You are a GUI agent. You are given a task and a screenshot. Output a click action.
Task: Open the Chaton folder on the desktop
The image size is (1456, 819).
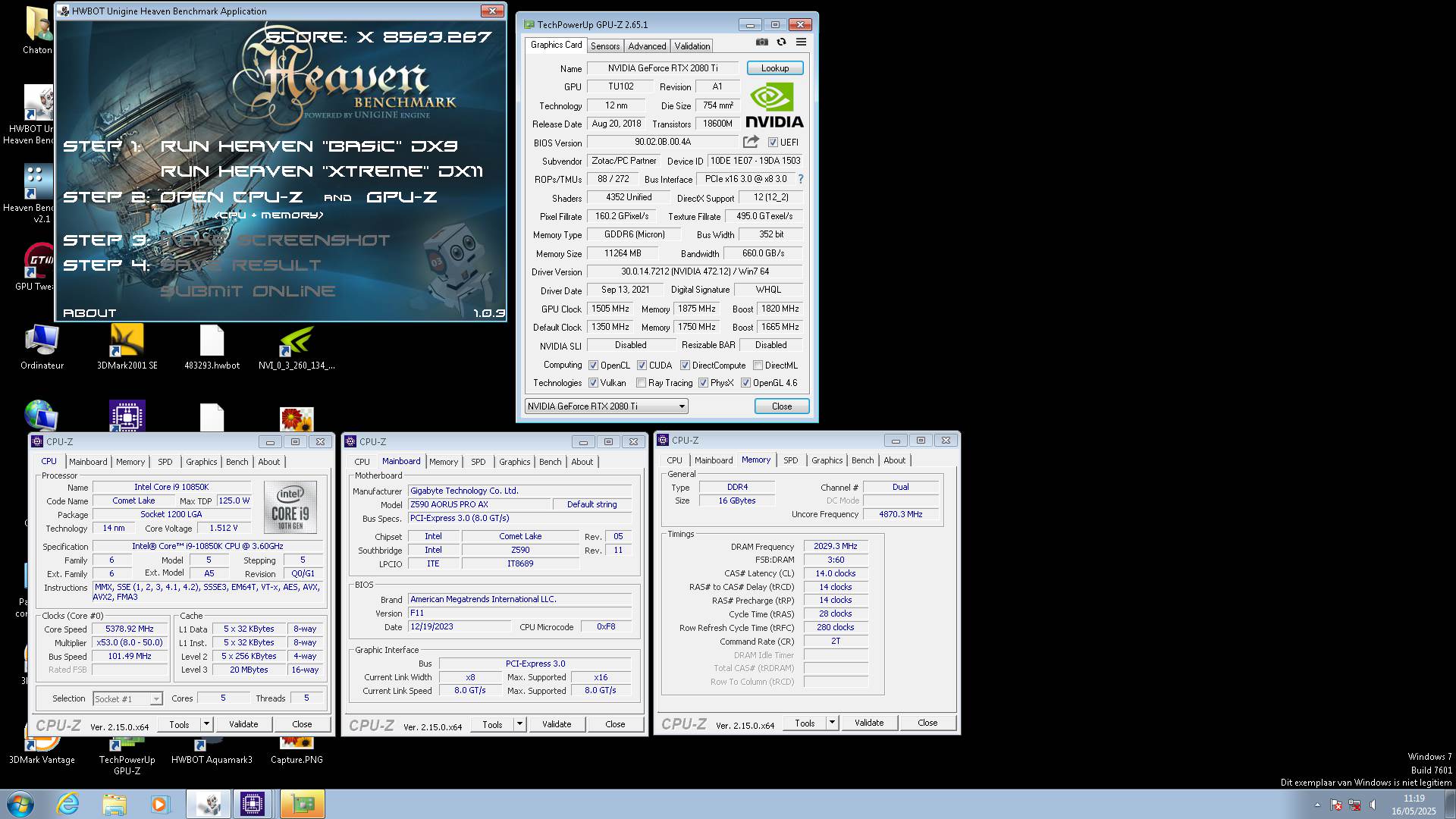[x=37, y=30]
